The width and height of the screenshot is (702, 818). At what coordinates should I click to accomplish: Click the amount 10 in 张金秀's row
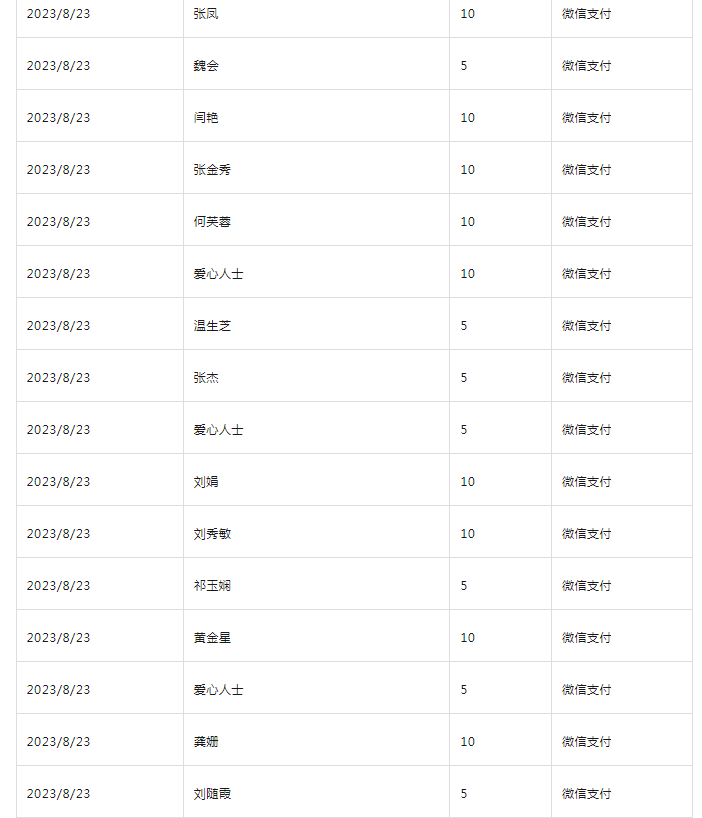(468, 170)
